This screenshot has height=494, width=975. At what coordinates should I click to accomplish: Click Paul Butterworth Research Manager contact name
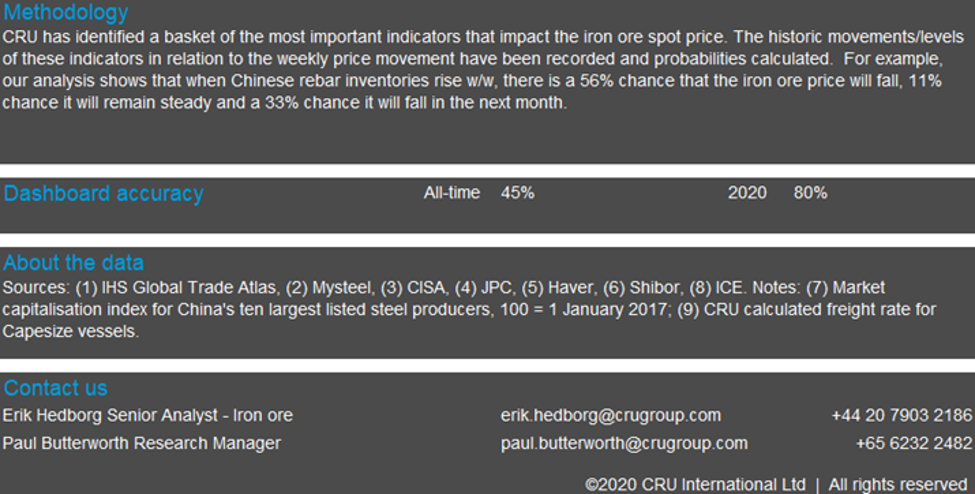(142, 443)
